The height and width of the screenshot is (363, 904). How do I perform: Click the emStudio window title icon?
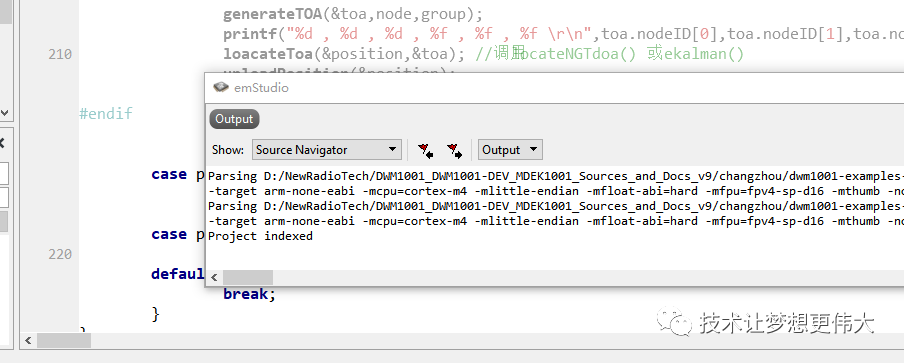[x=221, y=88]
